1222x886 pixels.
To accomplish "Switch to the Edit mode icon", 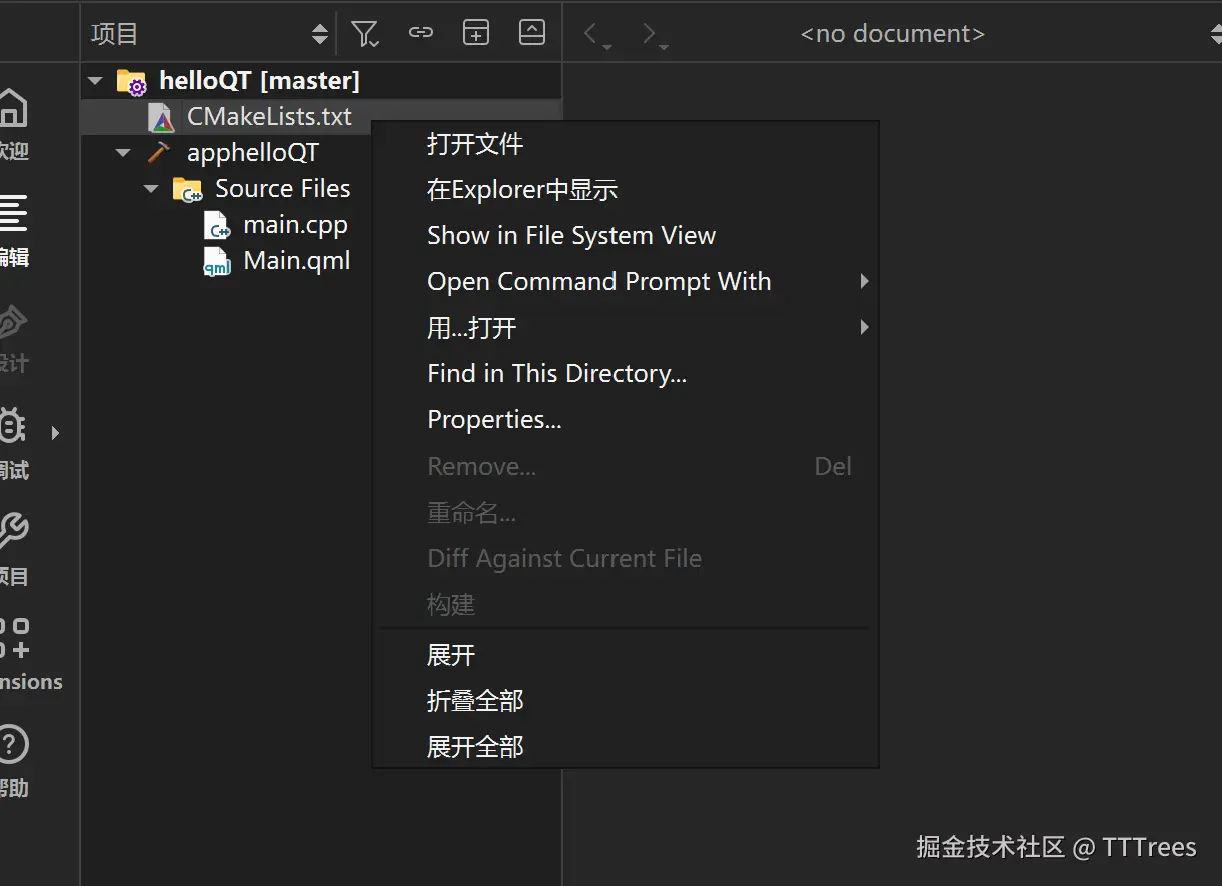I will tap(12, 214).
